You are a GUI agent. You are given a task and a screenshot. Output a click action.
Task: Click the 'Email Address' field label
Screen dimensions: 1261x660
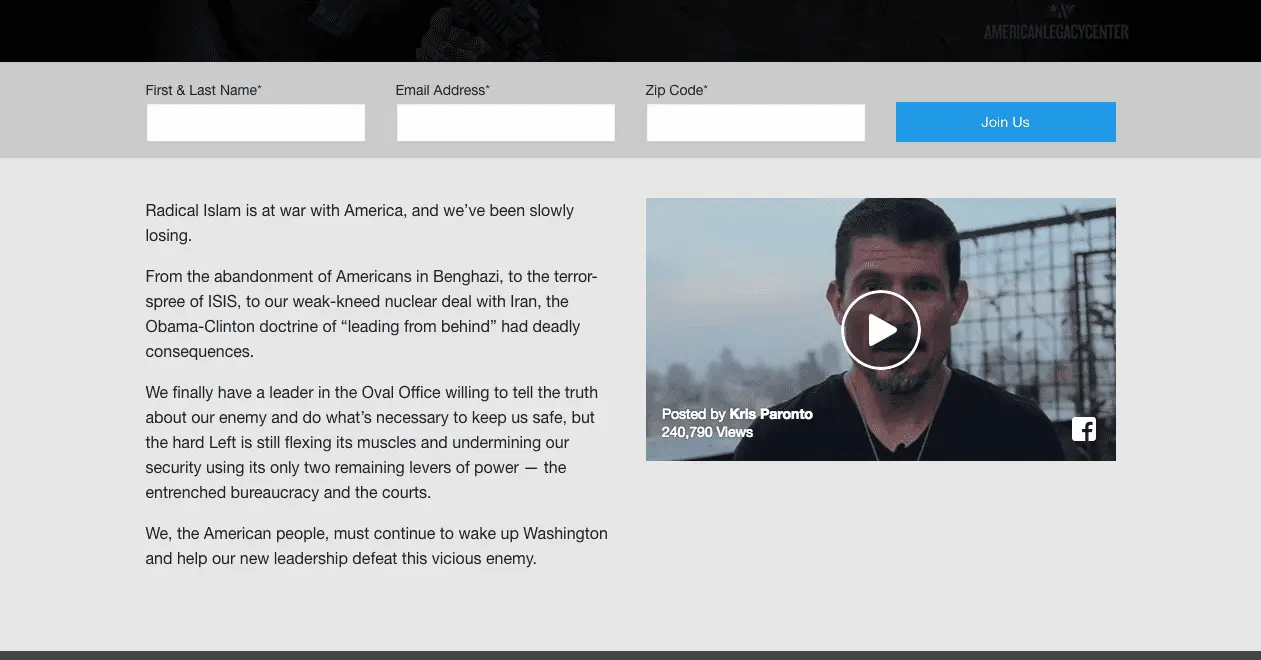point(442,90)
